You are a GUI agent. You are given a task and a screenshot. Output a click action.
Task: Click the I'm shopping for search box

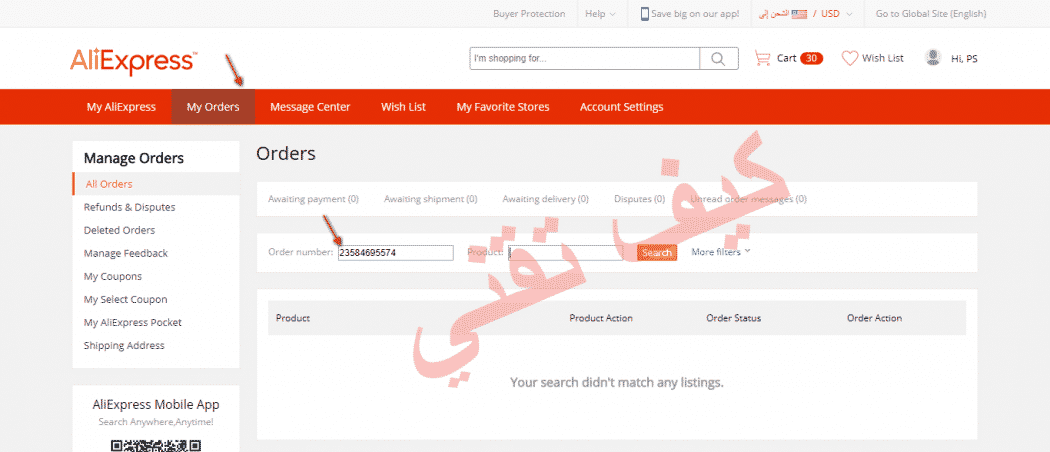(x=585, y=59)
